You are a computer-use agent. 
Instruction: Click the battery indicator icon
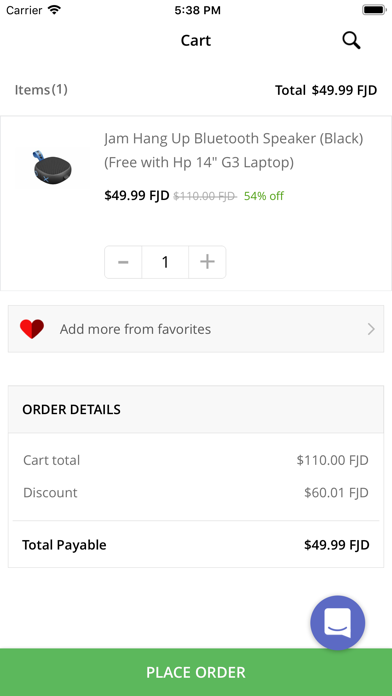374,10
